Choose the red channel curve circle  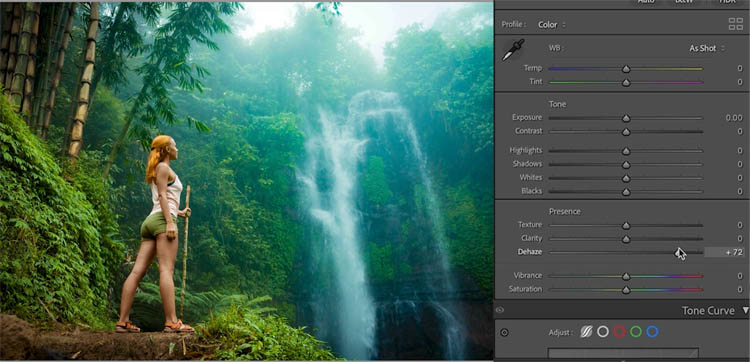[619, 331]
